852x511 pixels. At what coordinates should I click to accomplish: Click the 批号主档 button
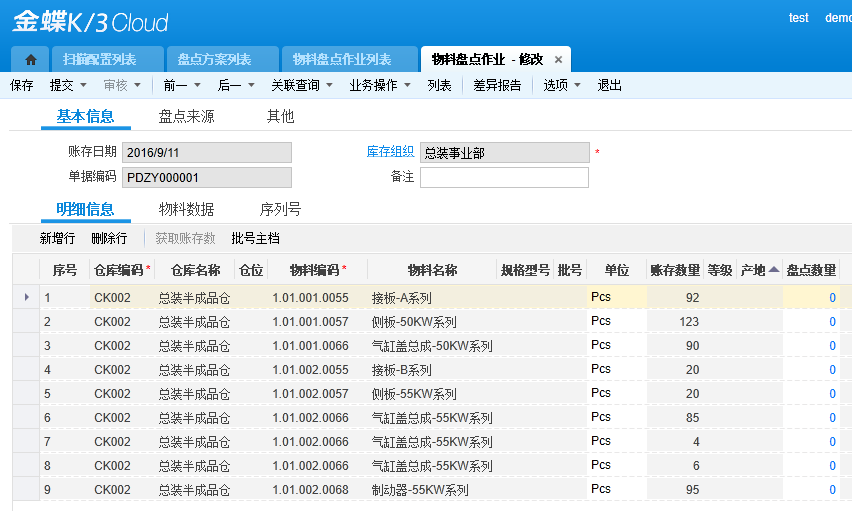pos(255,239)
